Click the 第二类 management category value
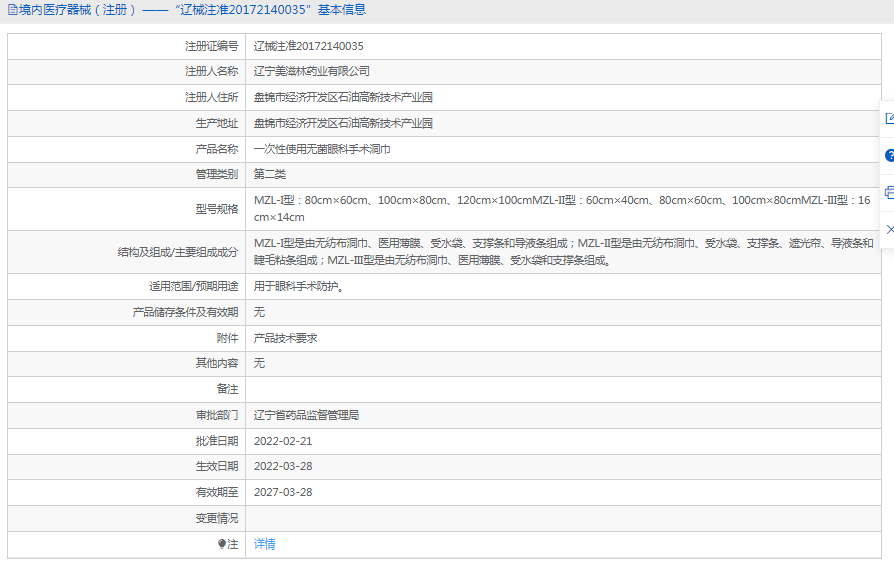The width and height of the screenshot is (894, 568). pos(269,175)
